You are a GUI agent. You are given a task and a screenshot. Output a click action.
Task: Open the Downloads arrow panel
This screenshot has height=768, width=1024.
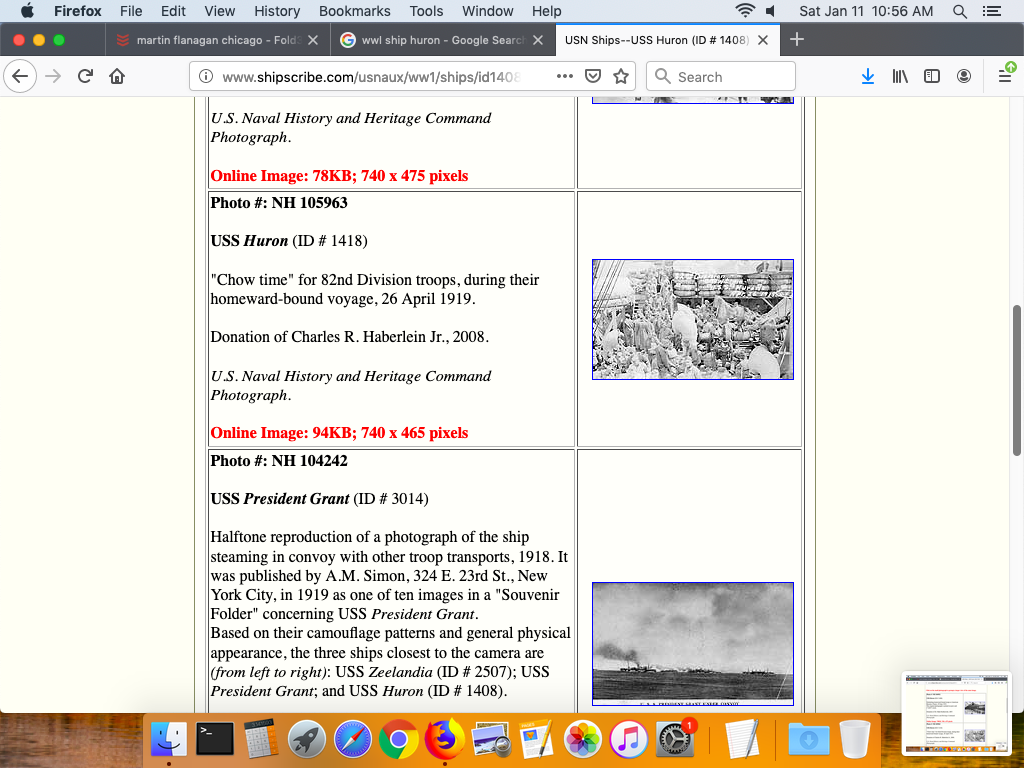[868, 77]
